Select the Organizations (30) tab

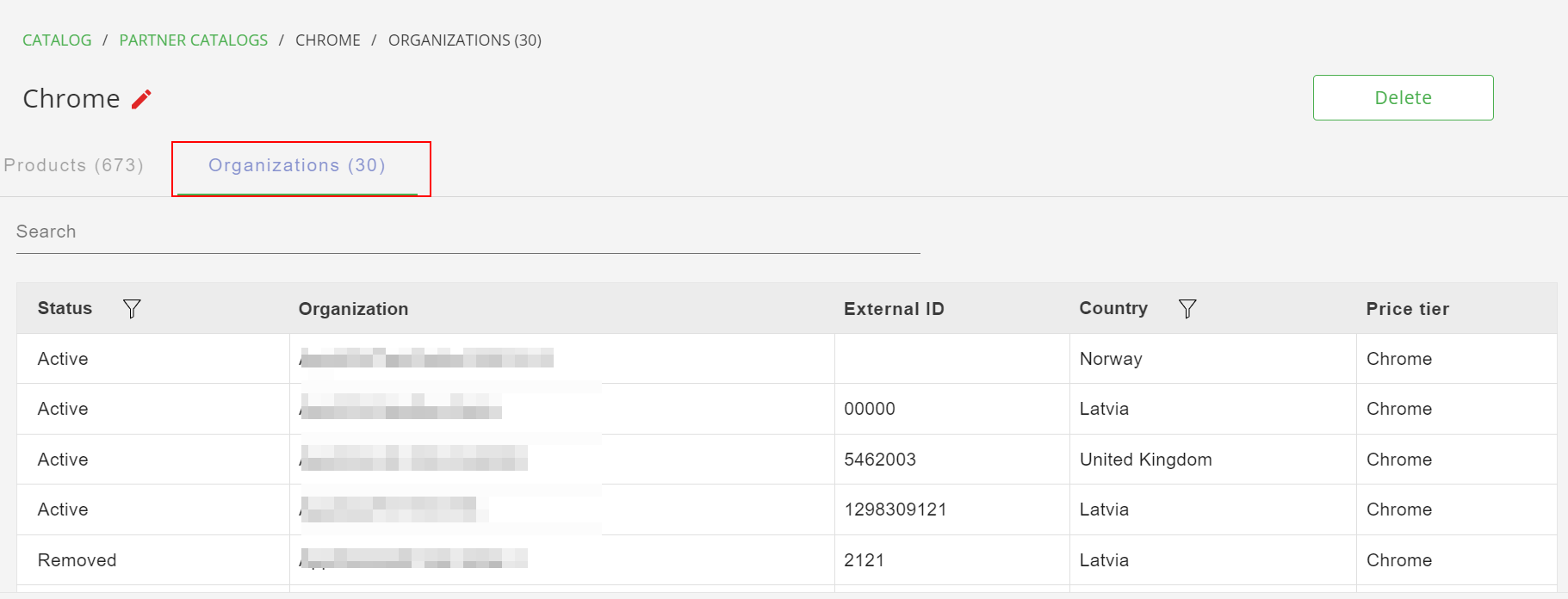click(x=297, y=165)
